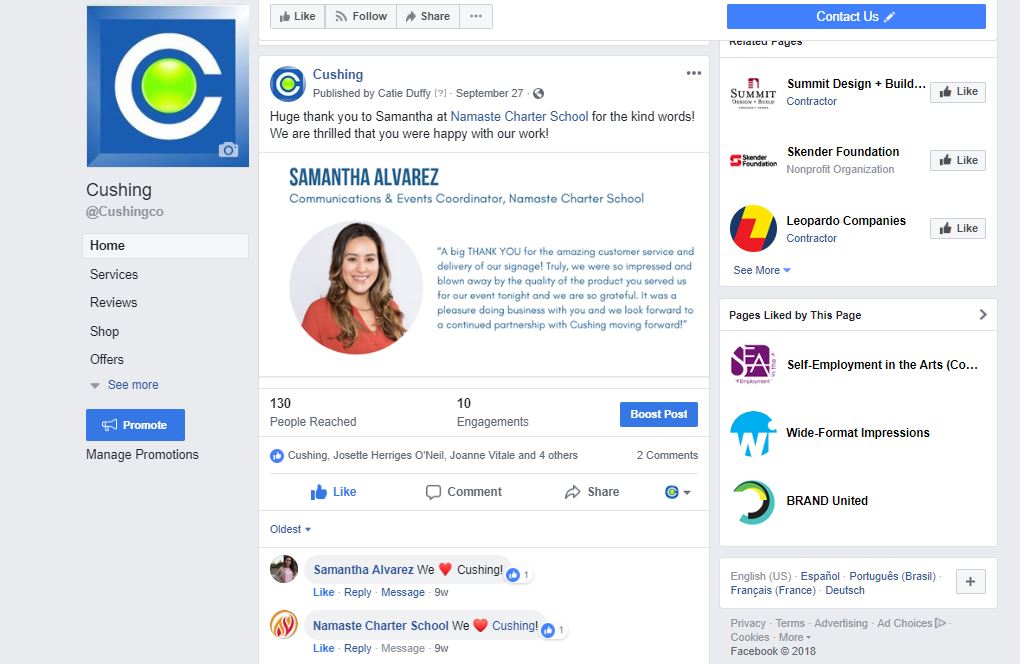
Task: Click Message under Samantha Alvarez's comment
Action: (x=403, y=592)
